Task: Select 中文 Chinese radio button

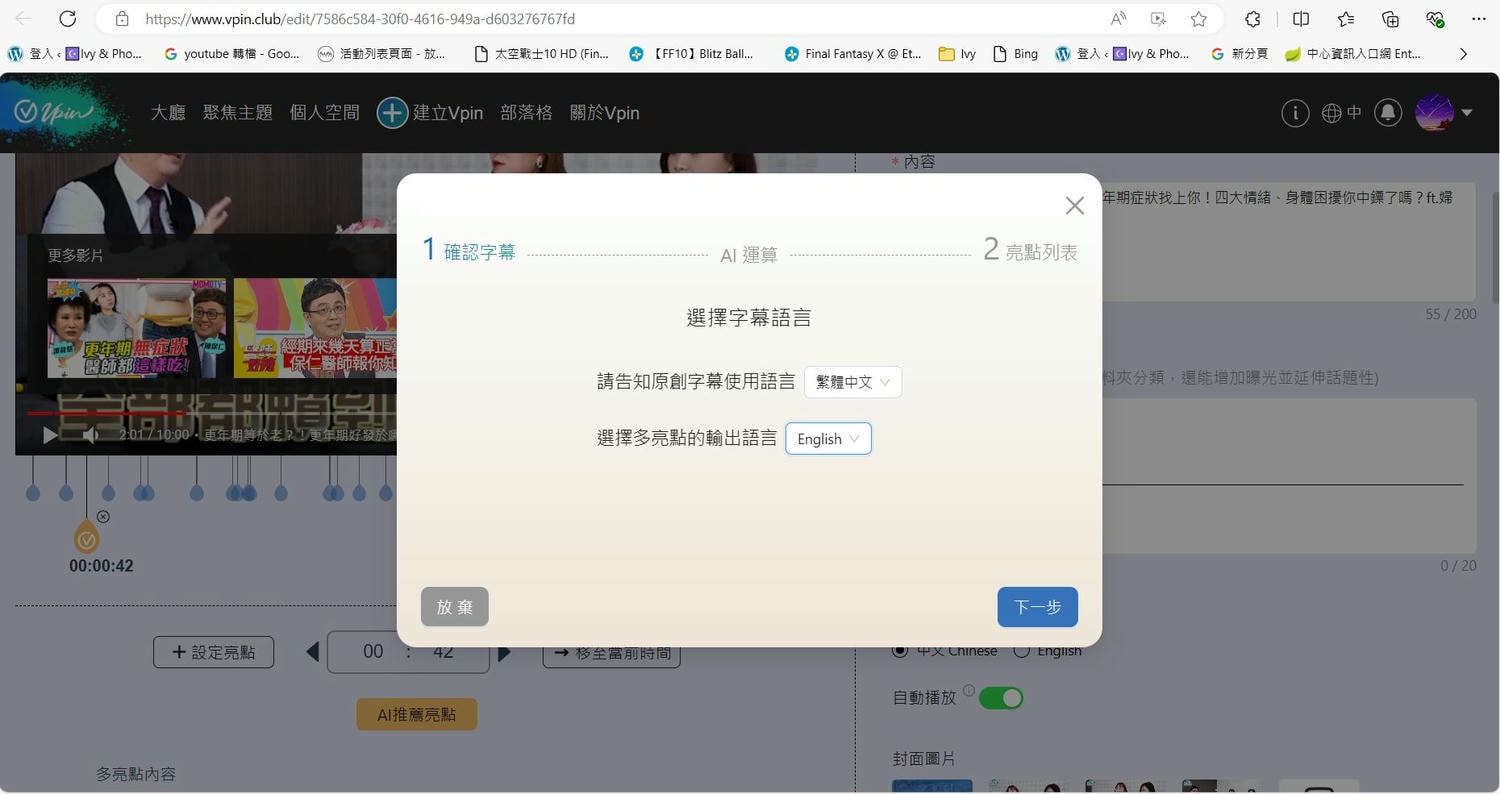Action: (900, 650)
